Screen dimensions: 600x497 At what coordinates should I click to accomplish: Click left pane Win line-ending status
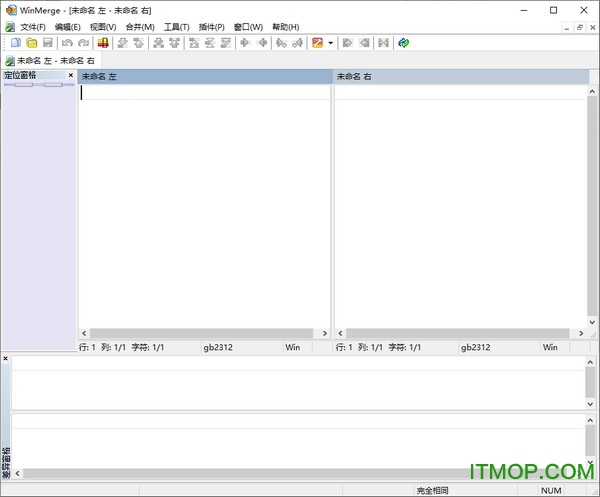pos(293,347)
